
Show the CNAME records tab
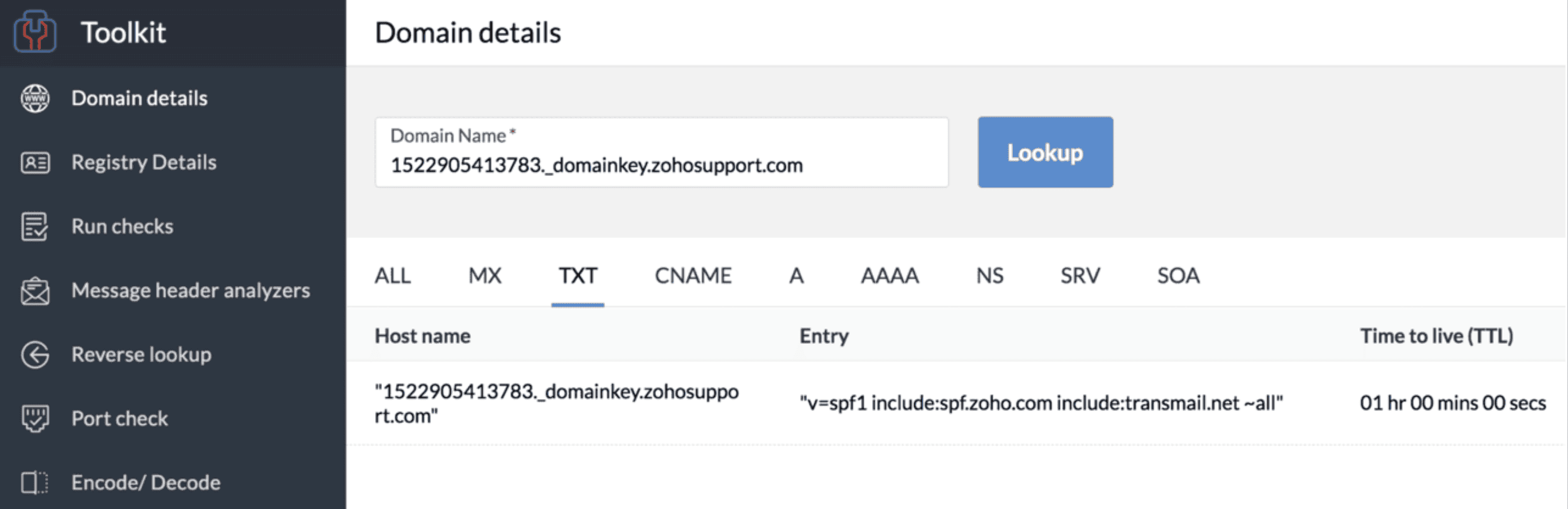pyautogui.click(x=693, y=276)
